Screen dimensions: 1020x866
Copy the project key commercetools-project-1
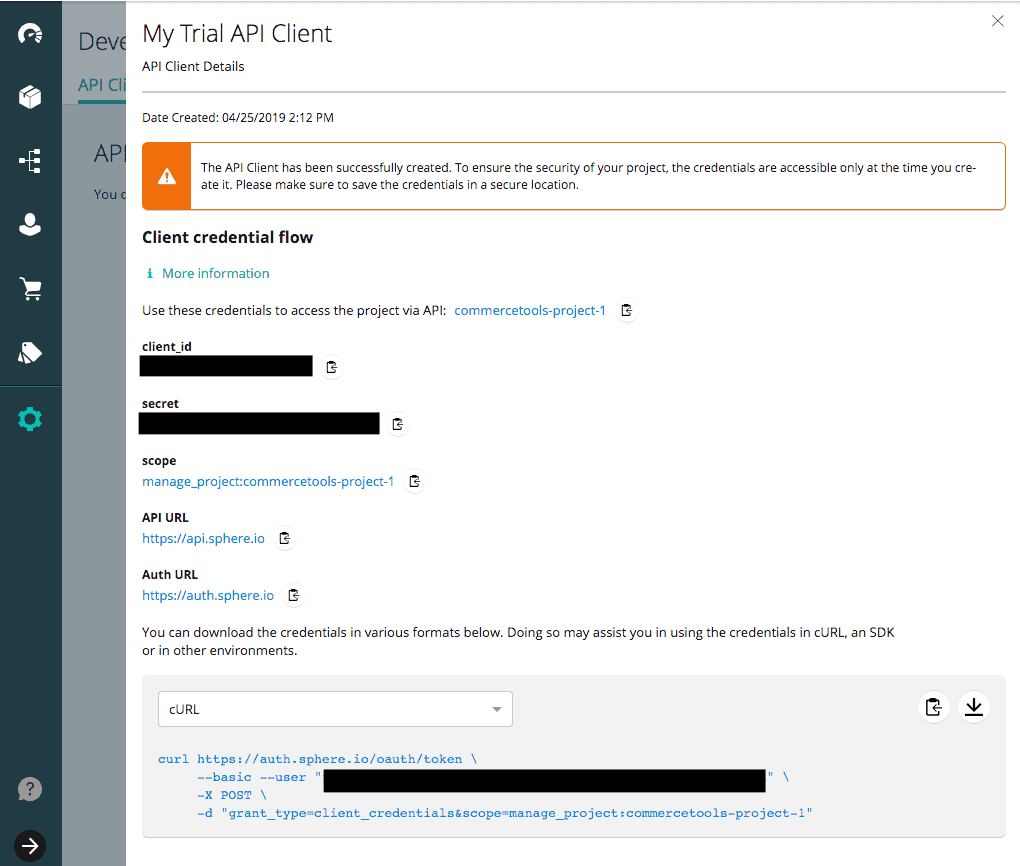[x=626, y=310]
